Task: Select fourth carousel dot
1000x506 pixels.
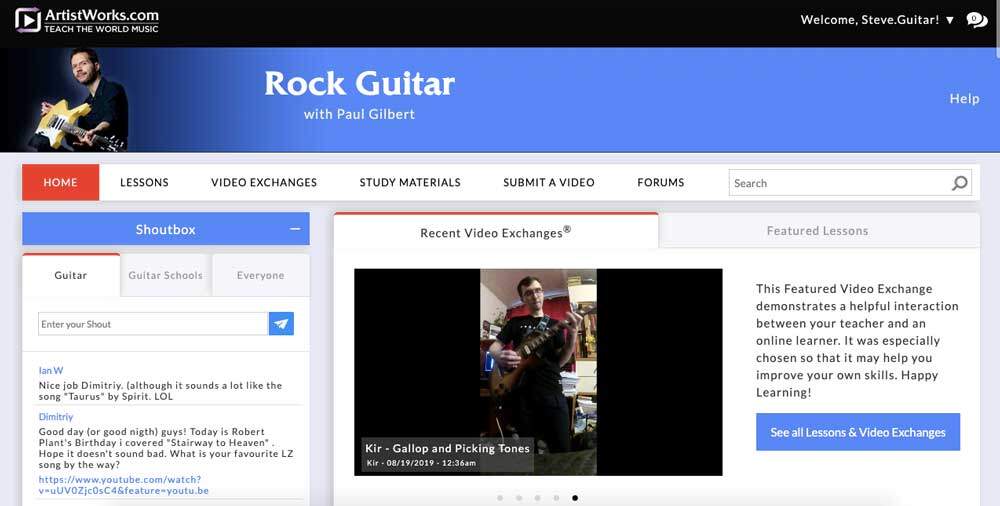Action: 557,498
